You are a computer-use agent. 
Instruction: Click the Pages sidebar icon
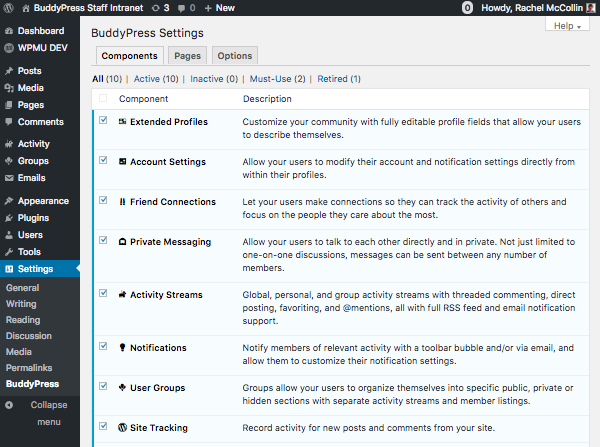[9, 105]
